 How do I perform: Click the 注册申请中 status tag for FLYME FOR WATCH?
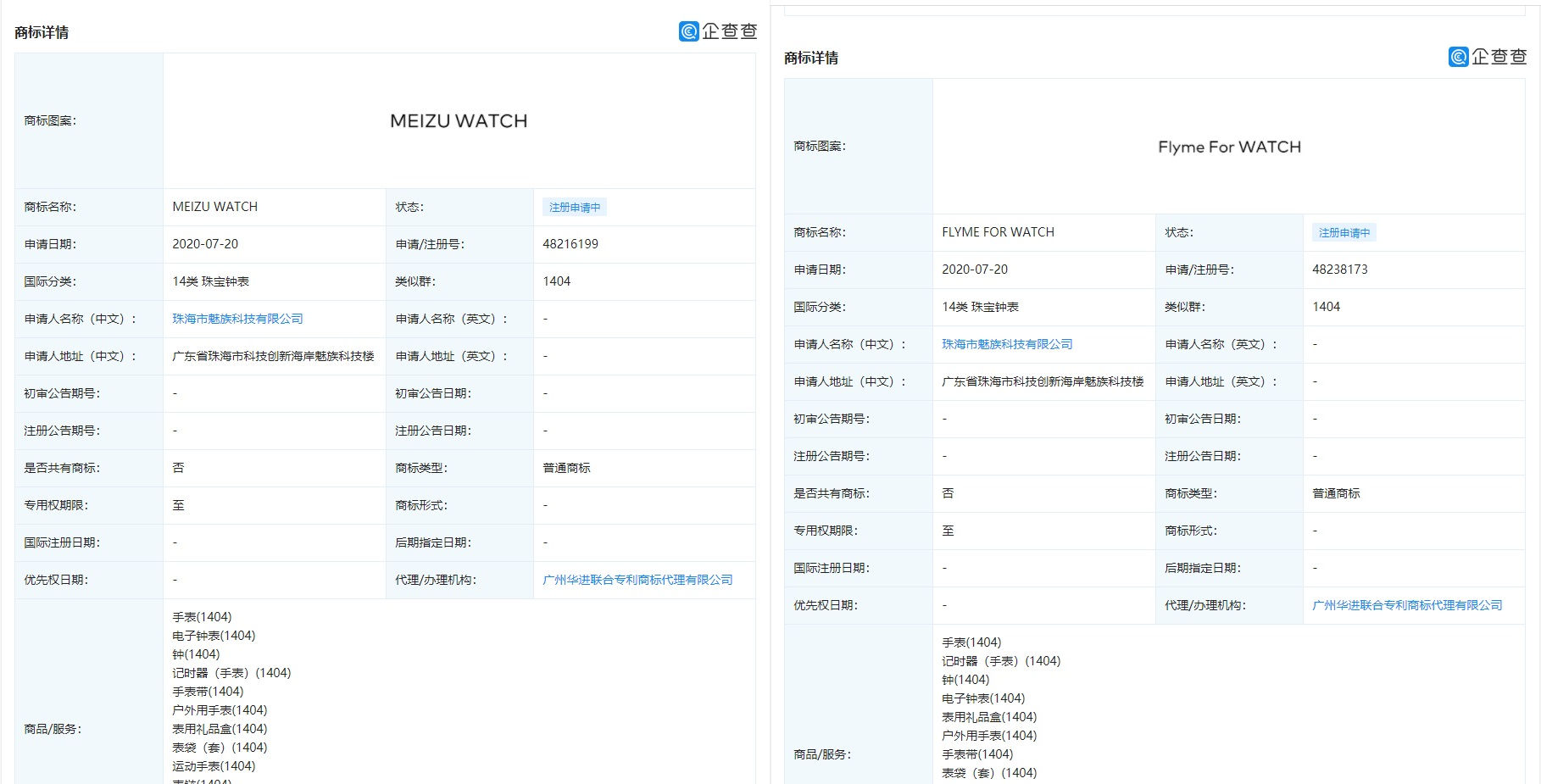tap(1344, 232)
